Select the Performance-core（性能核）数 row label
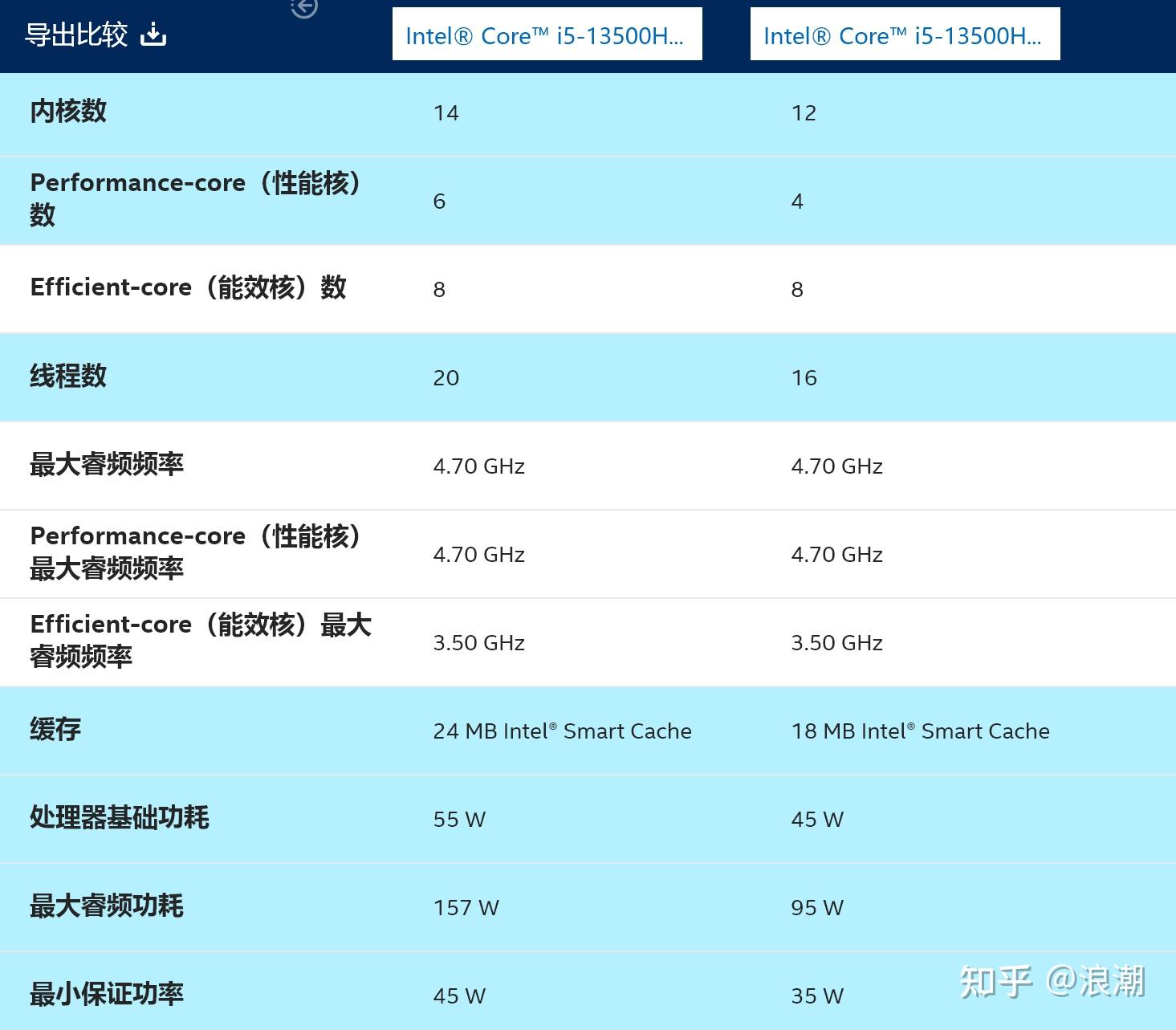 tap(195, 199)
